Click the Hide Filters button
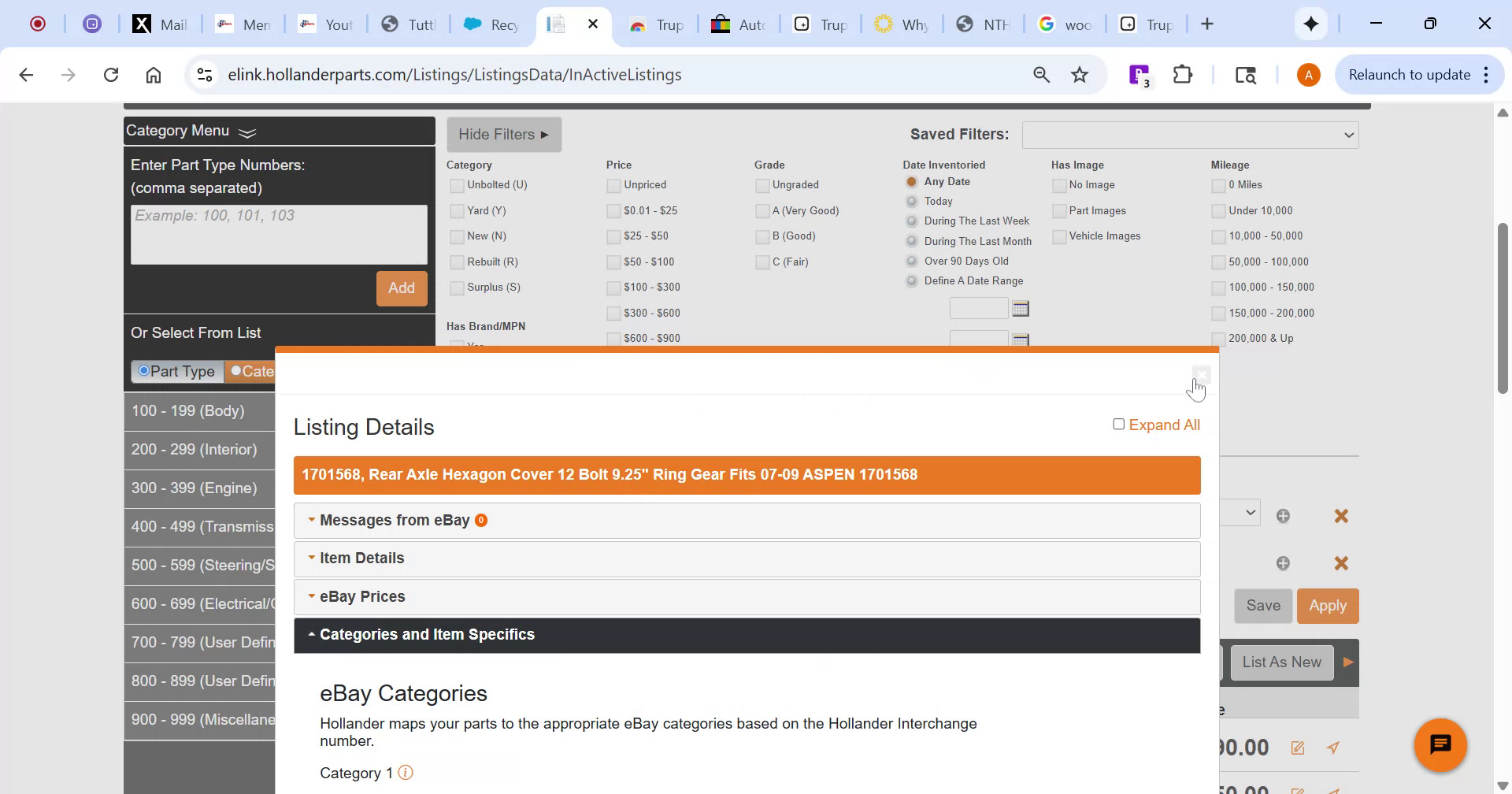Screen dimensions: 1512x794 click(503, 134)
